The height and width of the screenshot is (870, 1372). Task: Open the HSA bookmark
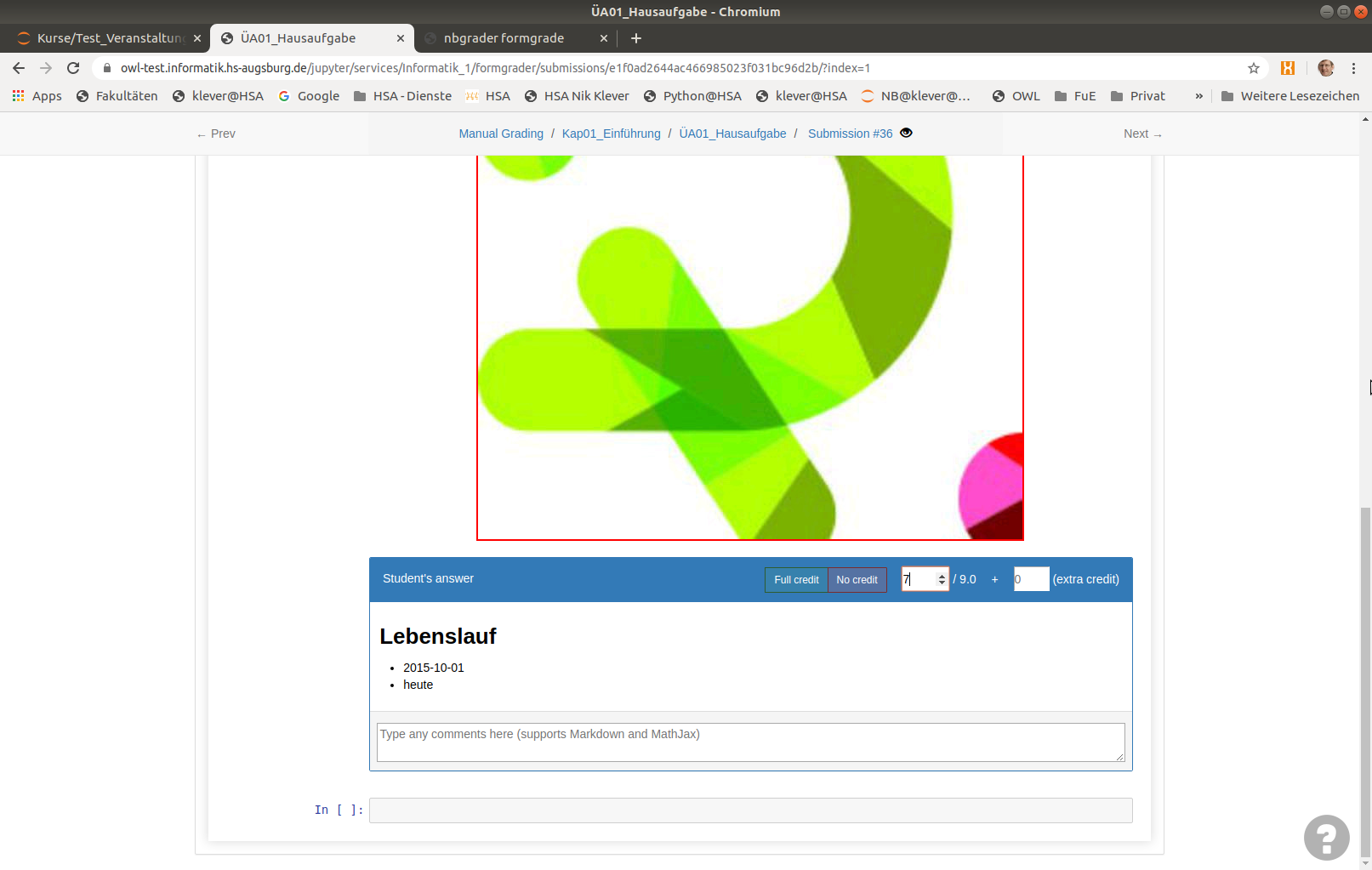coord(488,96)
